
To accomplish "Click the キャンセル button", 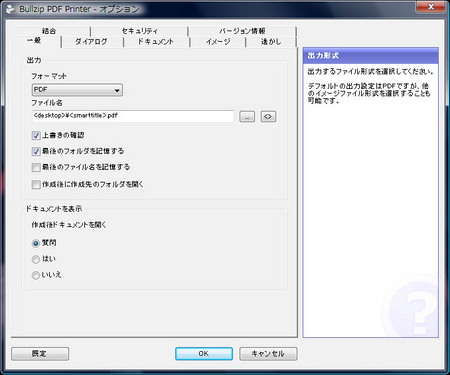I will 268,354.
